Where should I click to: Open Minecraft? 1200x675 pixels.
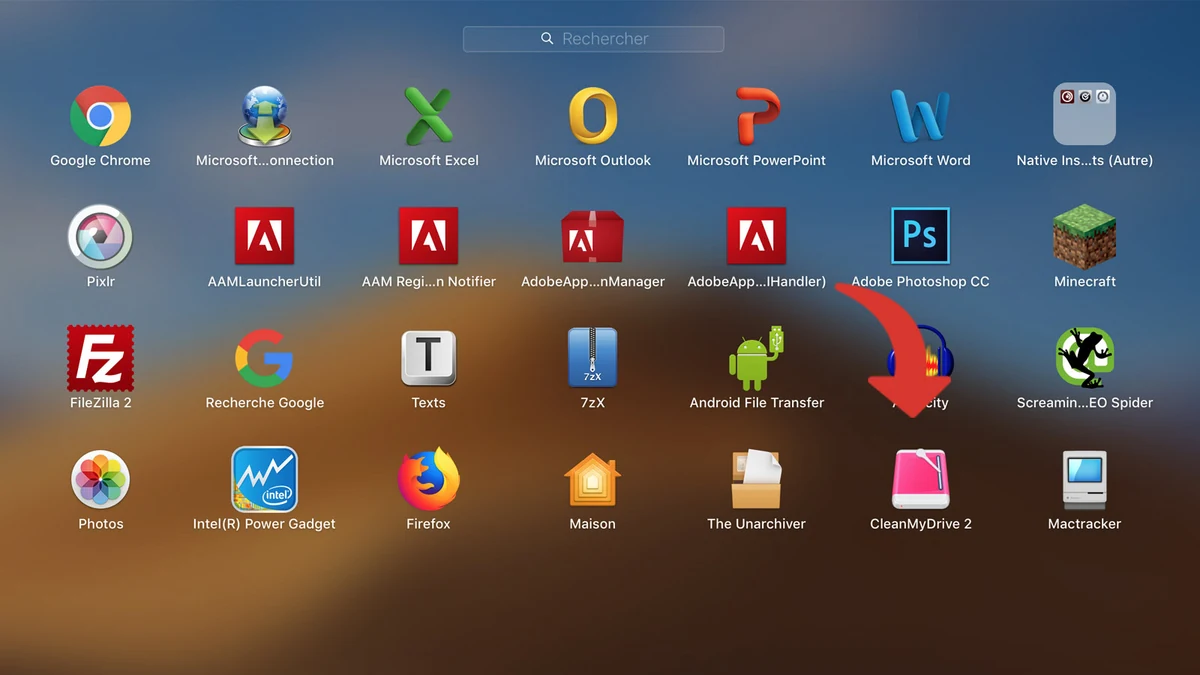[1084, 235]
